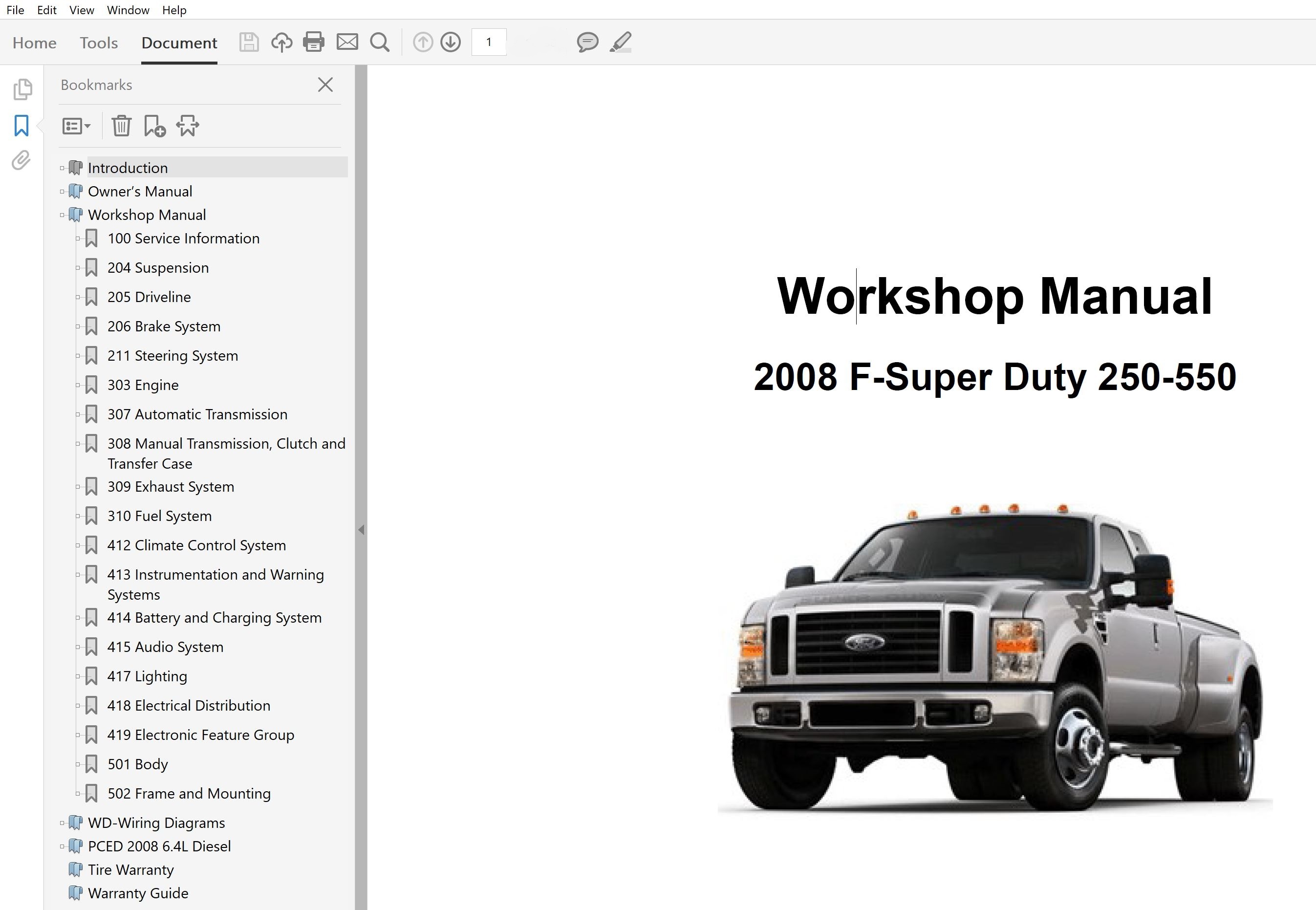The image size is (1316, 910).
Task: Open the View menu
Action: [x=82, y=10]
